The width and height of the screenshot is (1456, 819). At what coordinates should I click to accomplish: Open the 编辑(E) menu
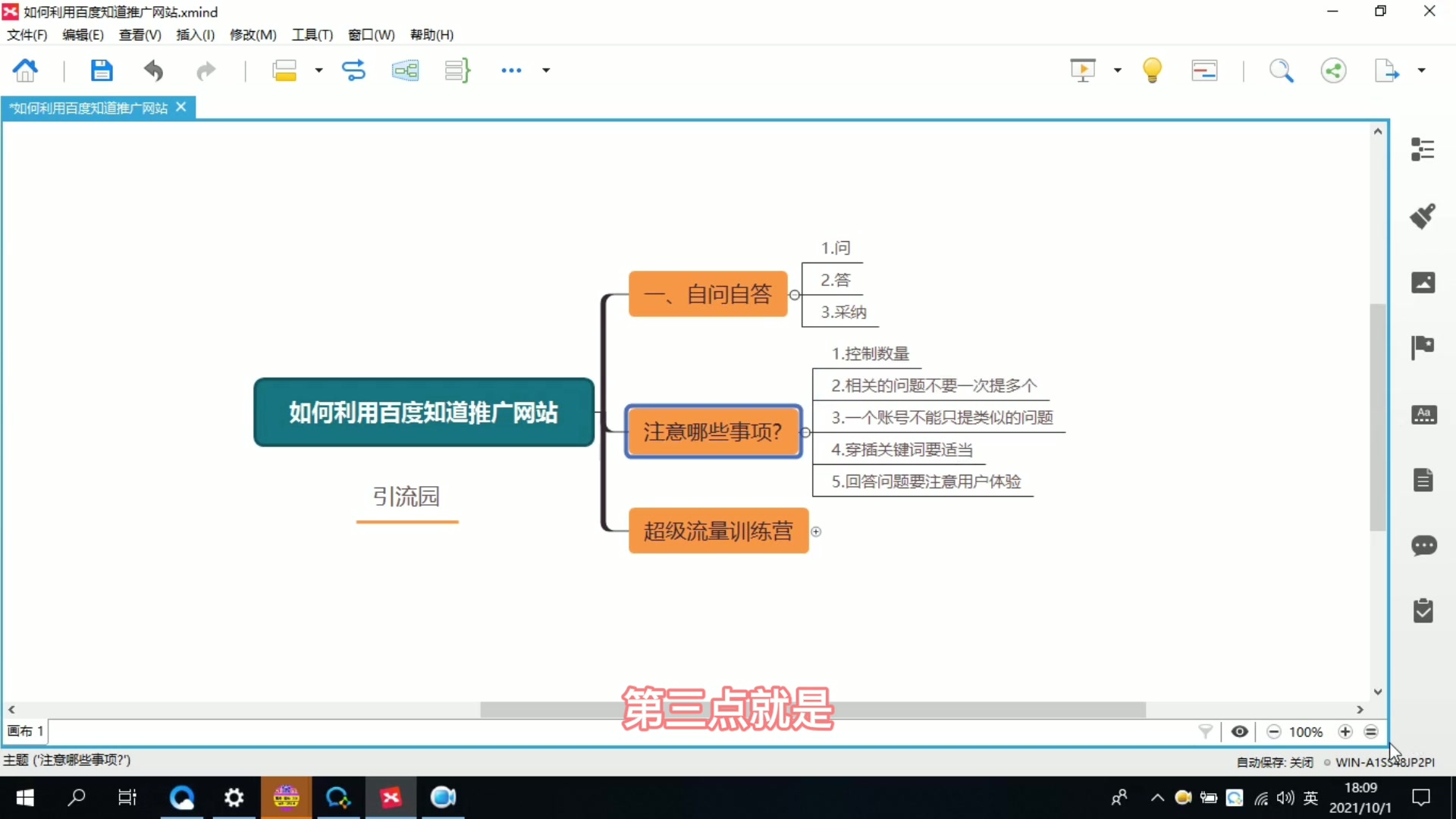83,35
